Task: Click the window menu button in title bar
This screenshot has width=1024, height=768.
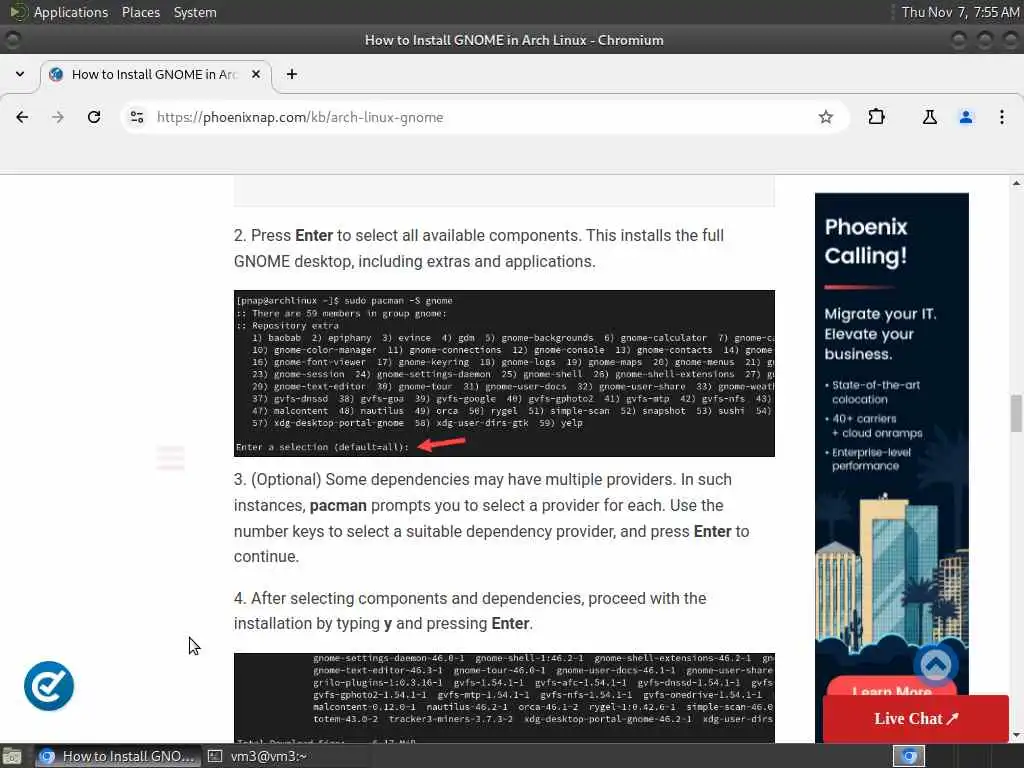Action: coord(12,40)
